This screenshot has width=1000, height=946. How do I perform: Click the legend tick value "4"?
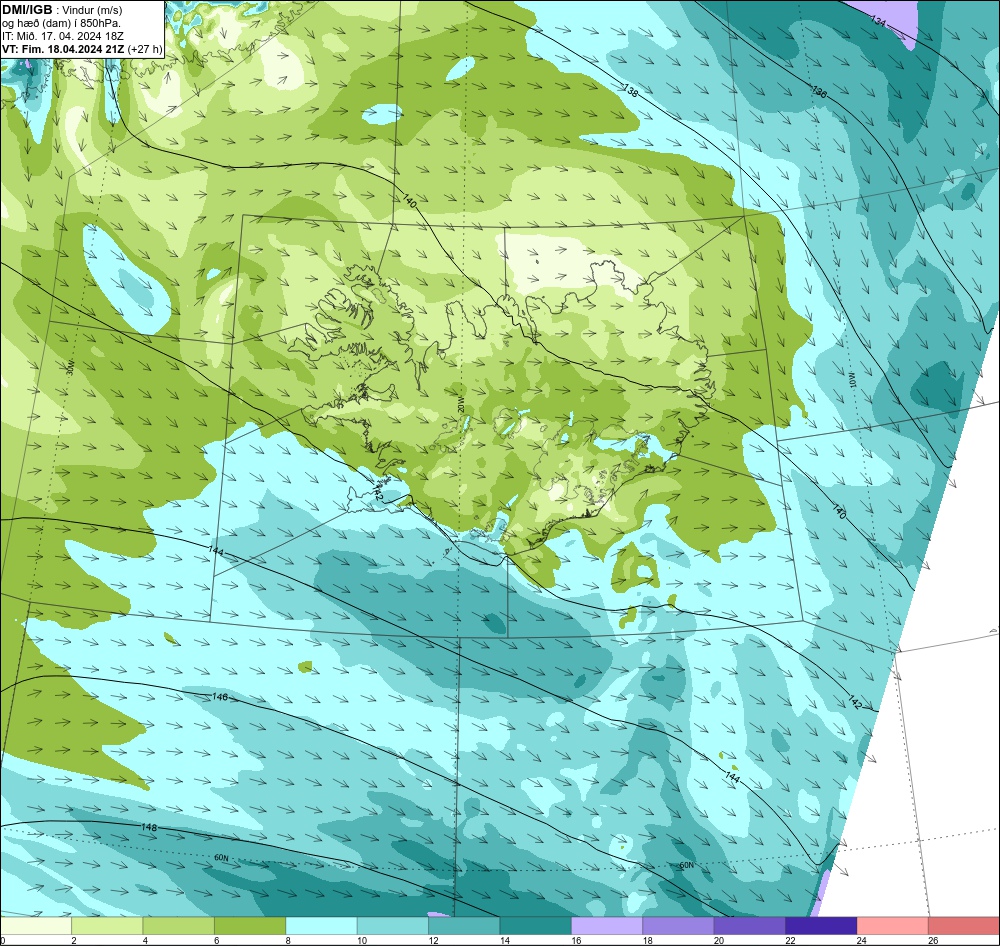pyautogui.click(x=145, y=940)
